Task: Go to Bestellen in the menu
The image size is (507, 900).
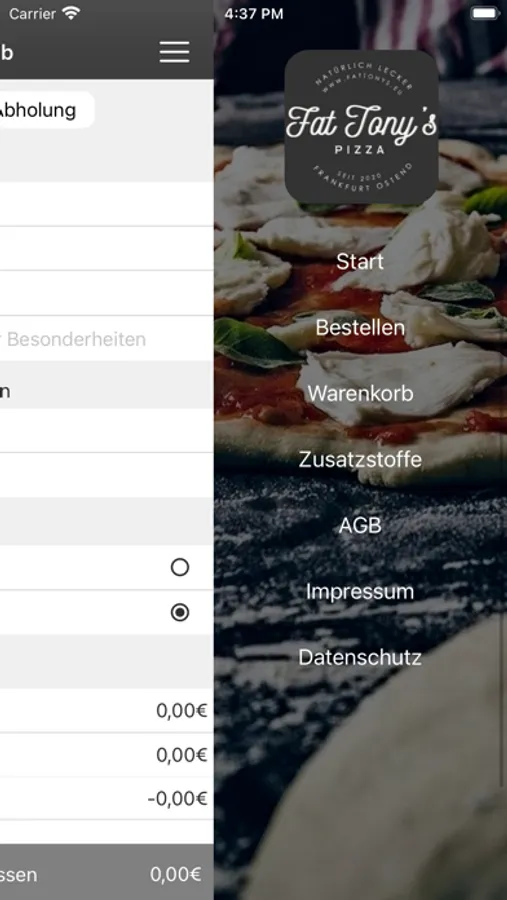Action: [360, 328]
